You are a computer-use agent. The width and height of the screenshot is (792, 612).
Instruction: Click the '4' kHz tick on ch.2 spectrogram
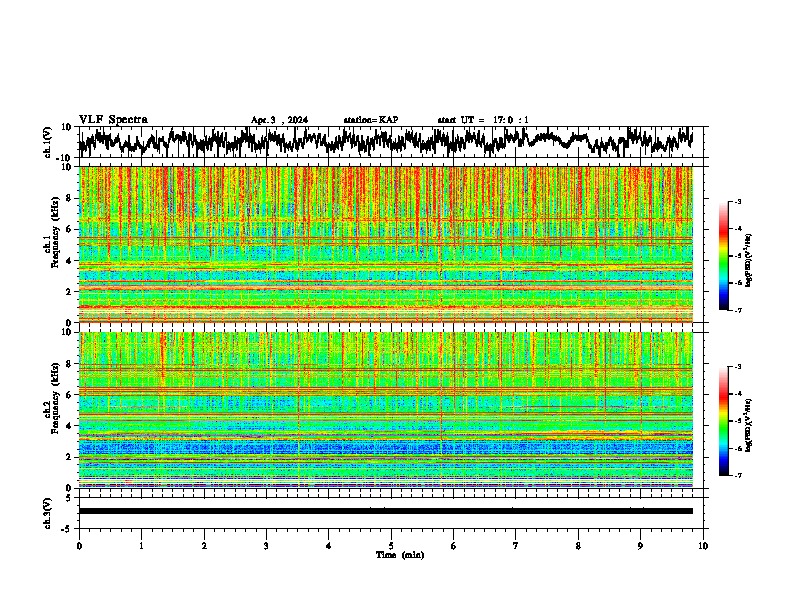pos(70,426)
